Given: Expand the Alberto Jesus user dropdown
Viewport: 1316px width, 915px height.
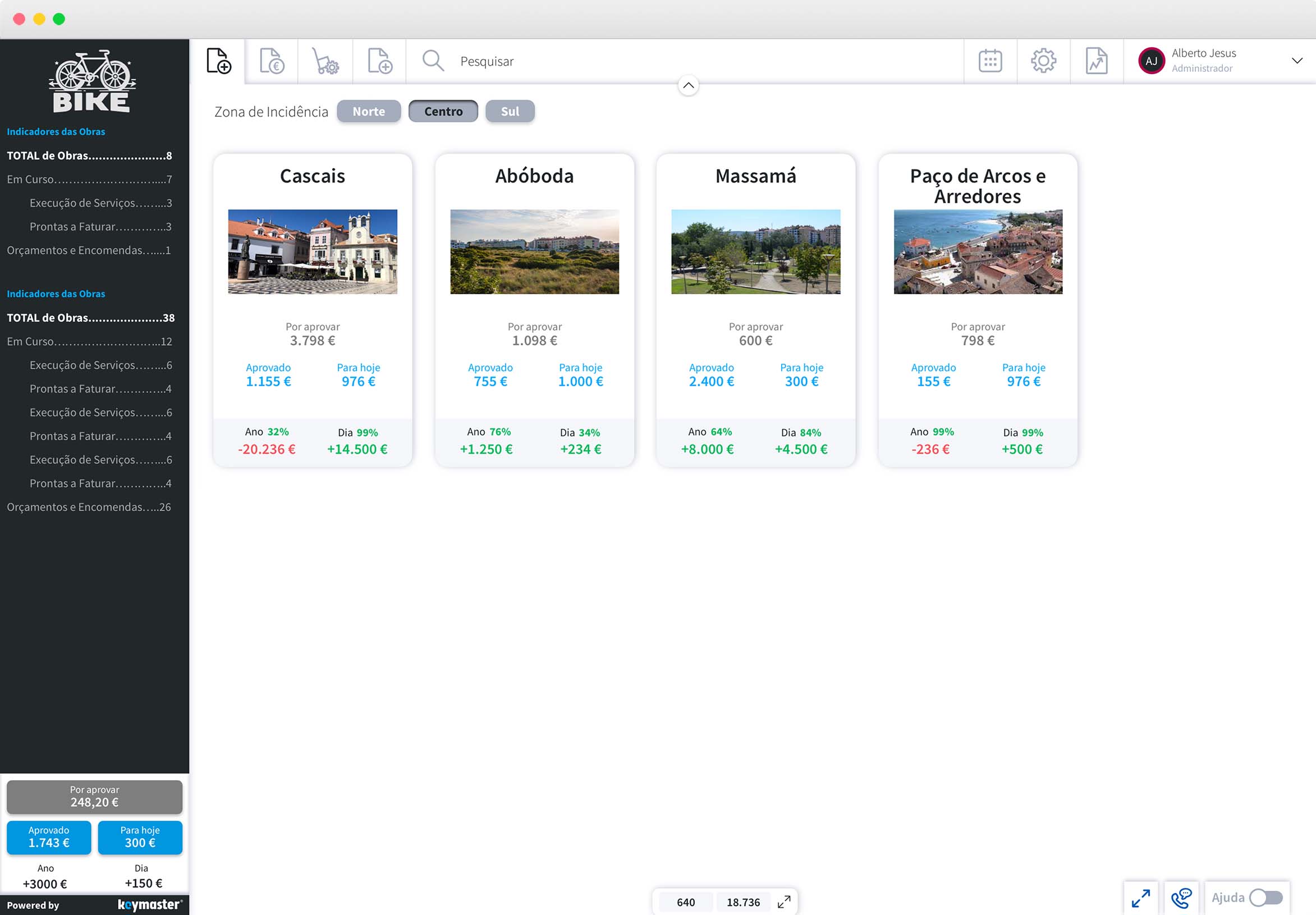Looking at the screenshot, I should pyautogui.click(x=1296, y=61).
